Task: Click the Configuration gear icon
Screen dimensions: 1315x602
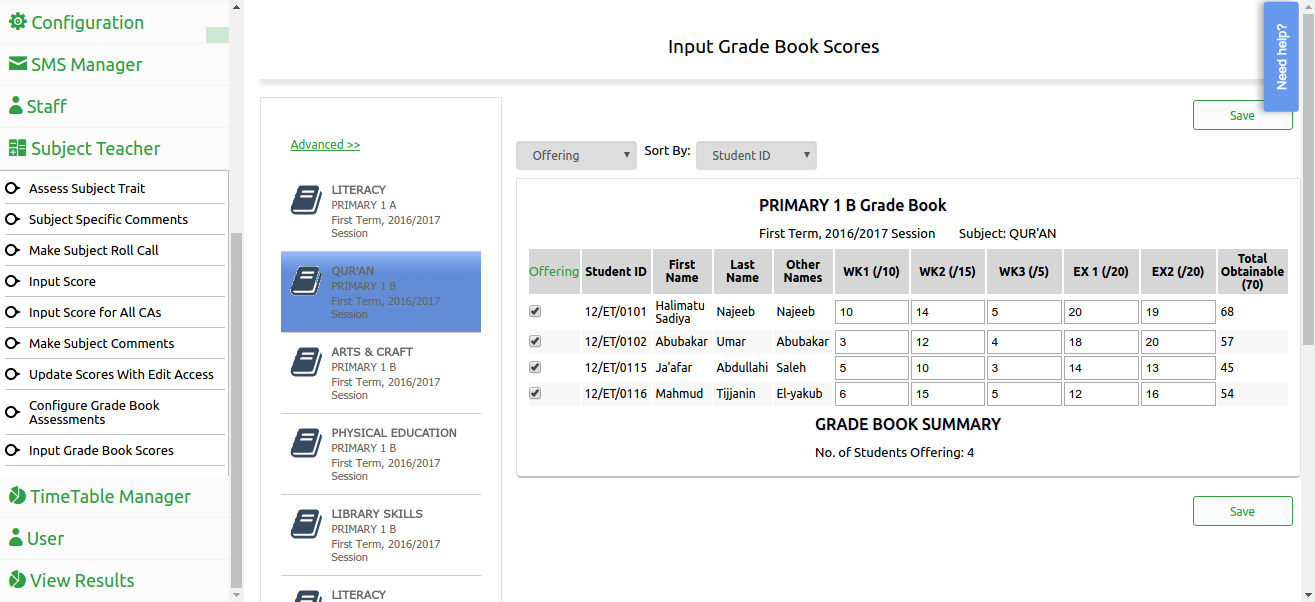Action: pyautogui.click(x=17, y=22)
